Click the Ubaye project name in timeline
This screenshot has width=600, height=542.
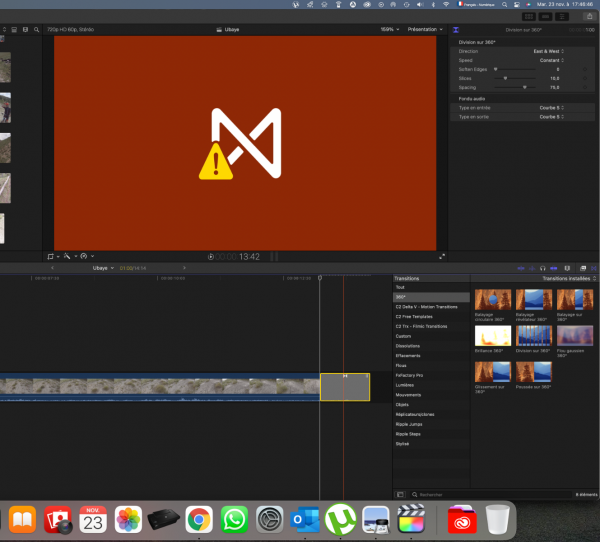click(x=101, y=268)
